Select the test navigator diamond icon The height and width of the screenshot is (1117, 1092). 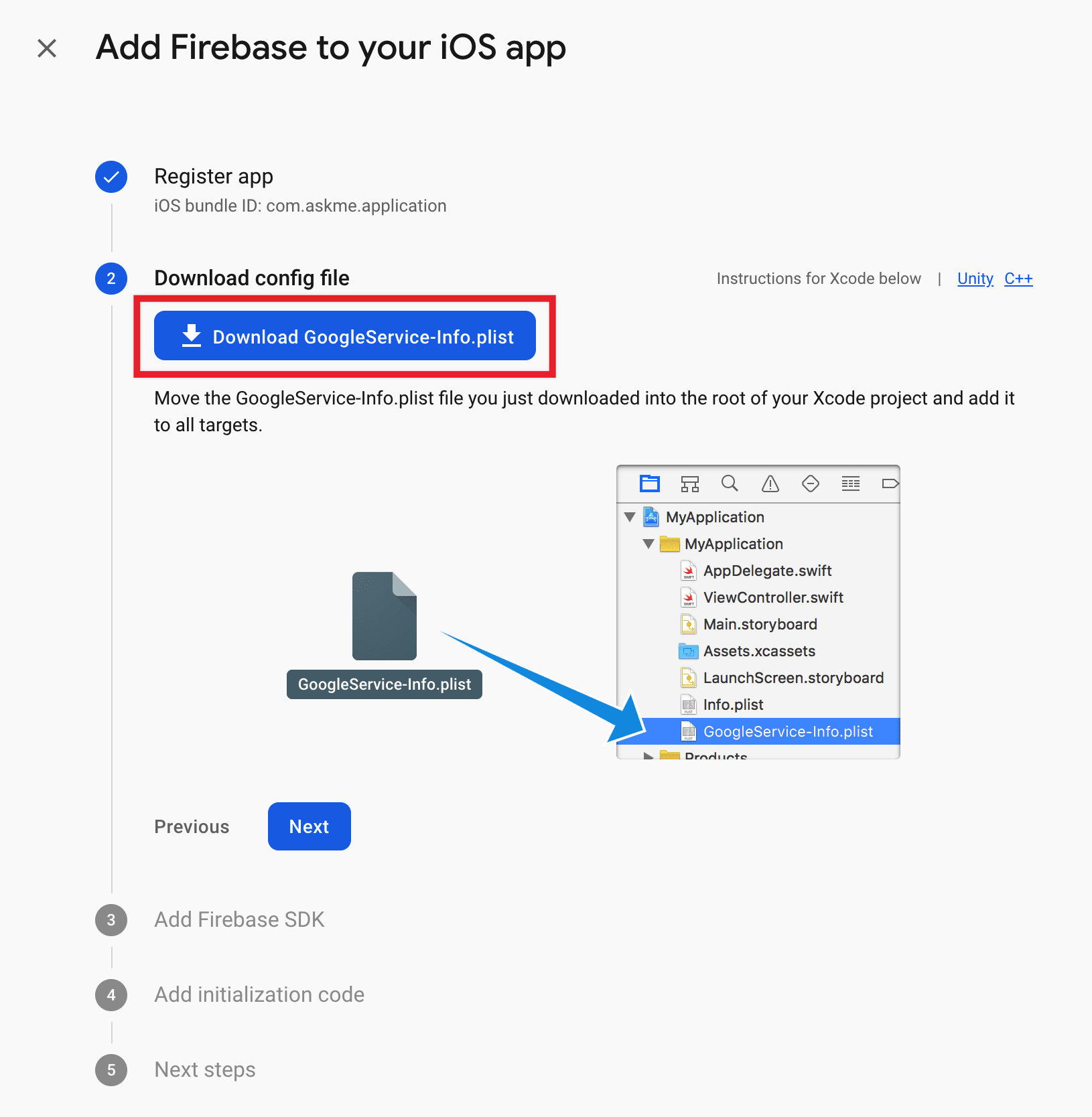click(810, 483)
